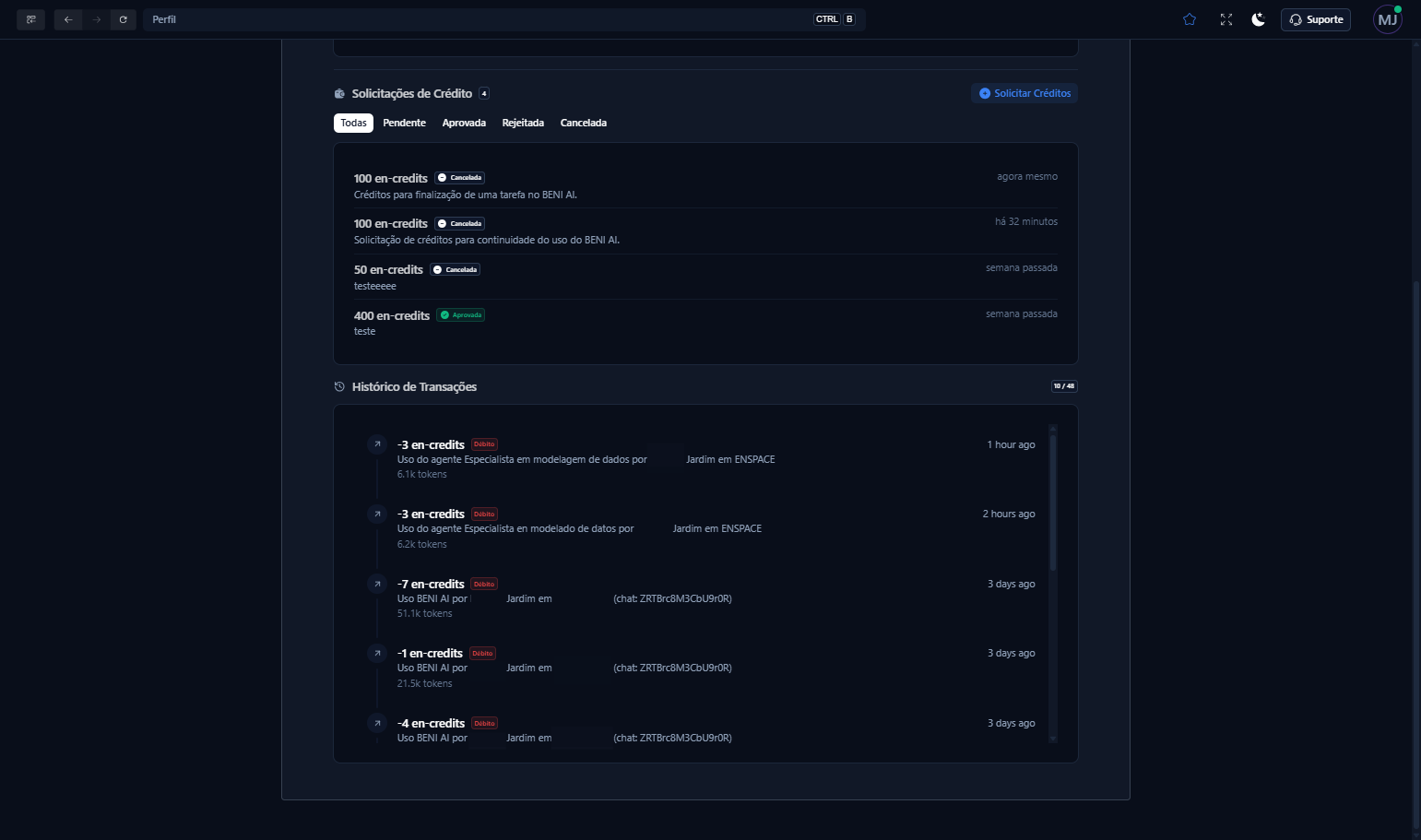The width and height of the screenshot is (1421, 840).
Task: Go back with the left arrow button
Action: tap(68, 19)
